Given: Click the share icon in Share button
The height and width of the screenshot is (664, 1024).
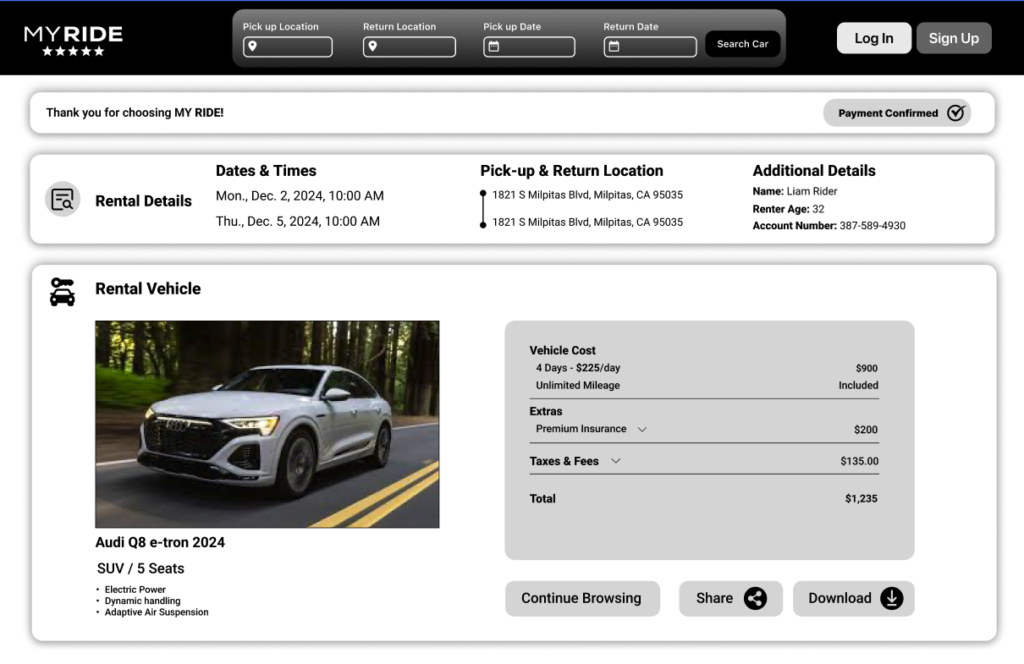Looking at the screenshot, I should click(755, 598).
